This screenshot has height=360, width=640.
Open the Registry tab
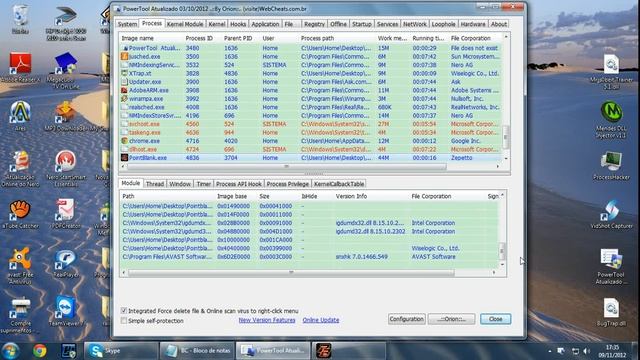314,24
